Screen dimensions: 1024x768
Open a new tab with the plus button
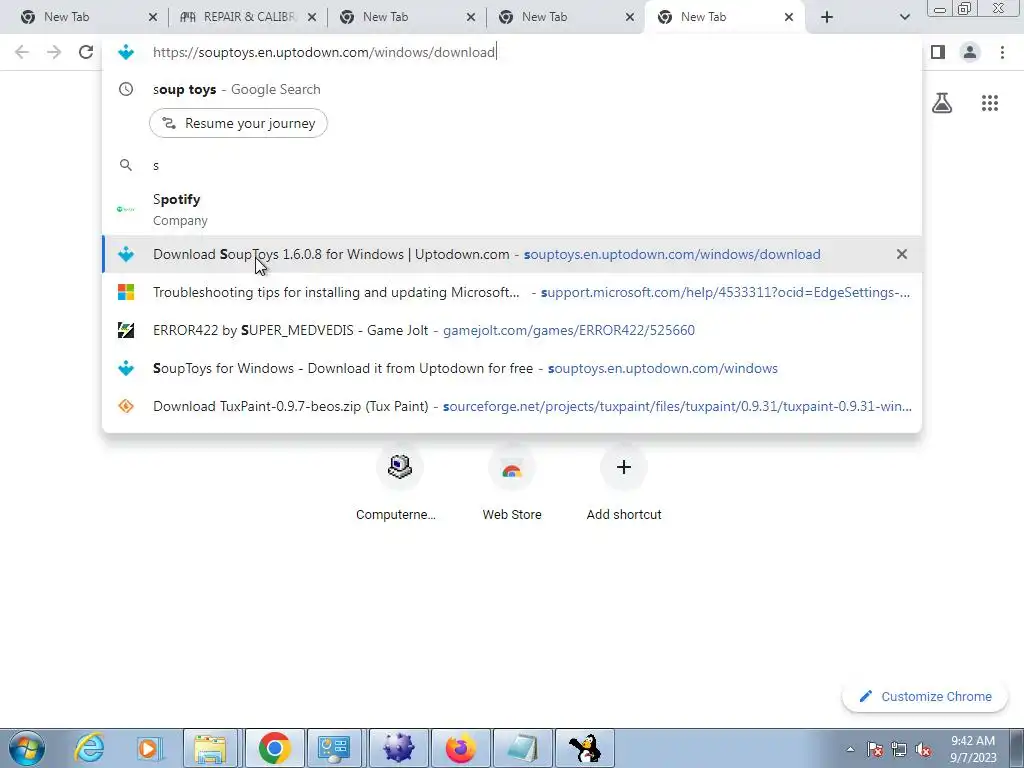[x=827, y=17]
